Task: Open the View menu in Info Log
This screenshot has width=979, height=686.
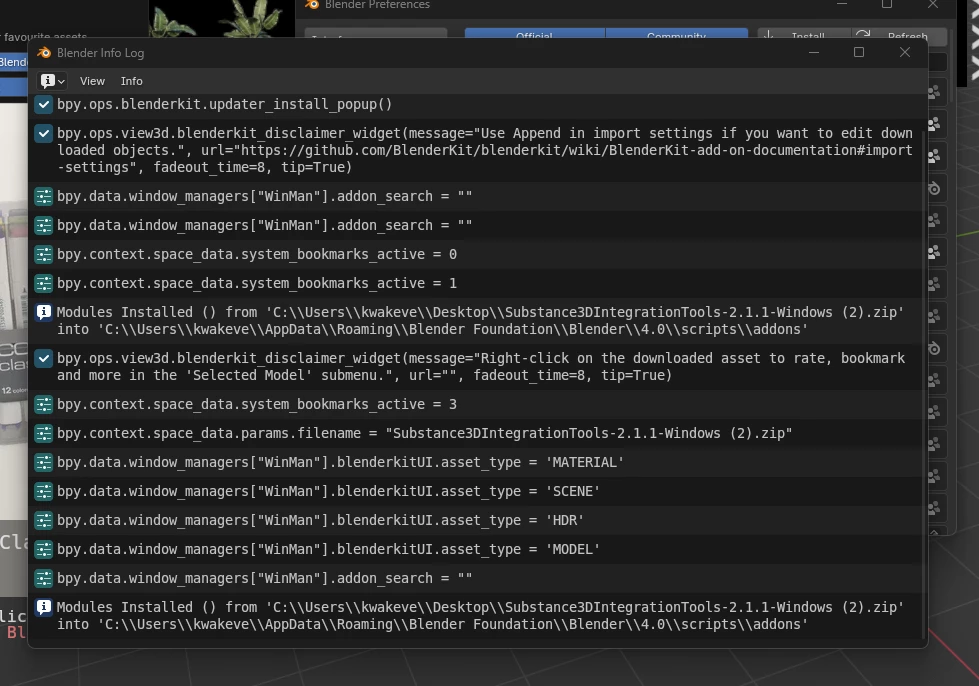Action: point(92,81)
